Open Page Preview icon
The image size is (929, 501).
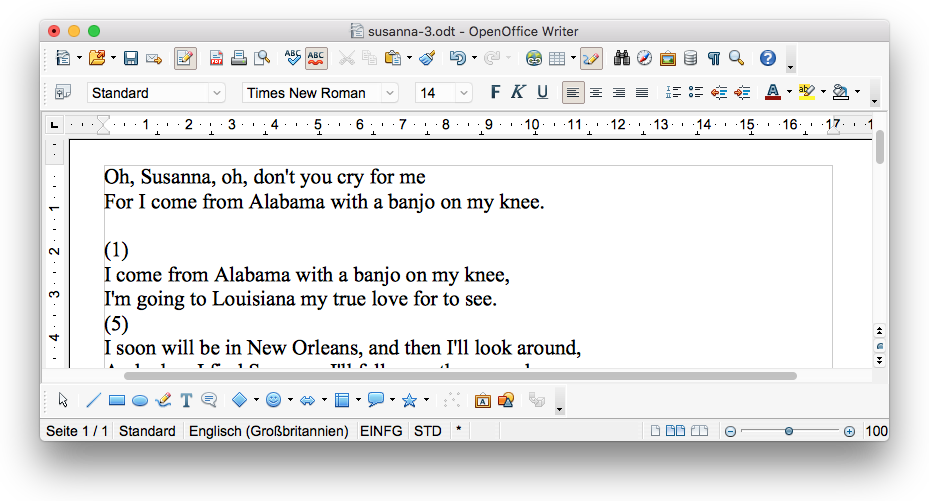point(262,58)
